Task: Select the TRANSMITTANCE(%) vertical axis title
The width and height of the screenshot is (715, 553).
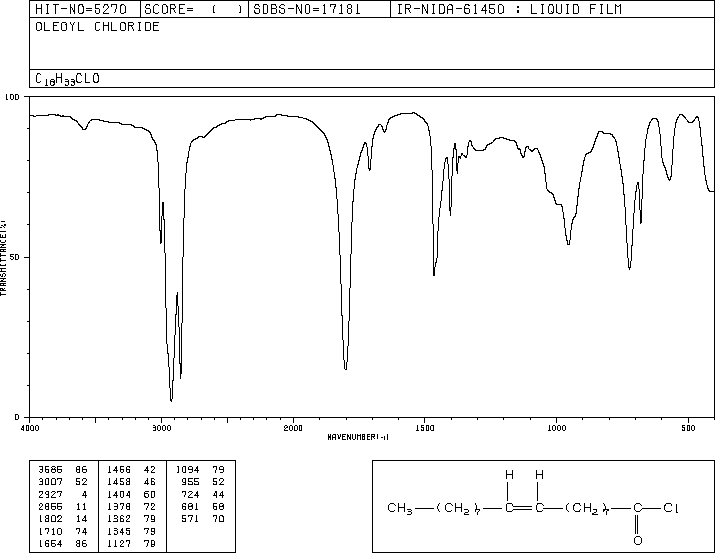Action: point(3,258)
